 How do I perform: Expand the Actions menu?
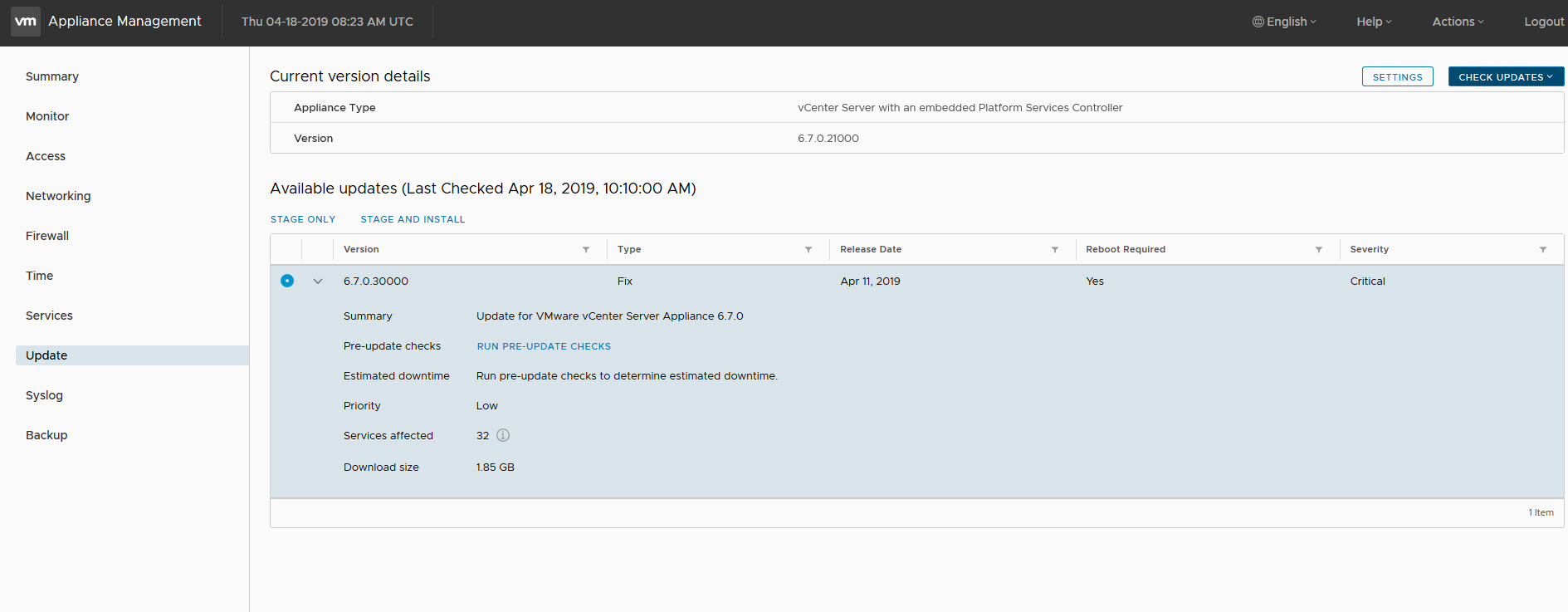click(x=1458, y=22)
